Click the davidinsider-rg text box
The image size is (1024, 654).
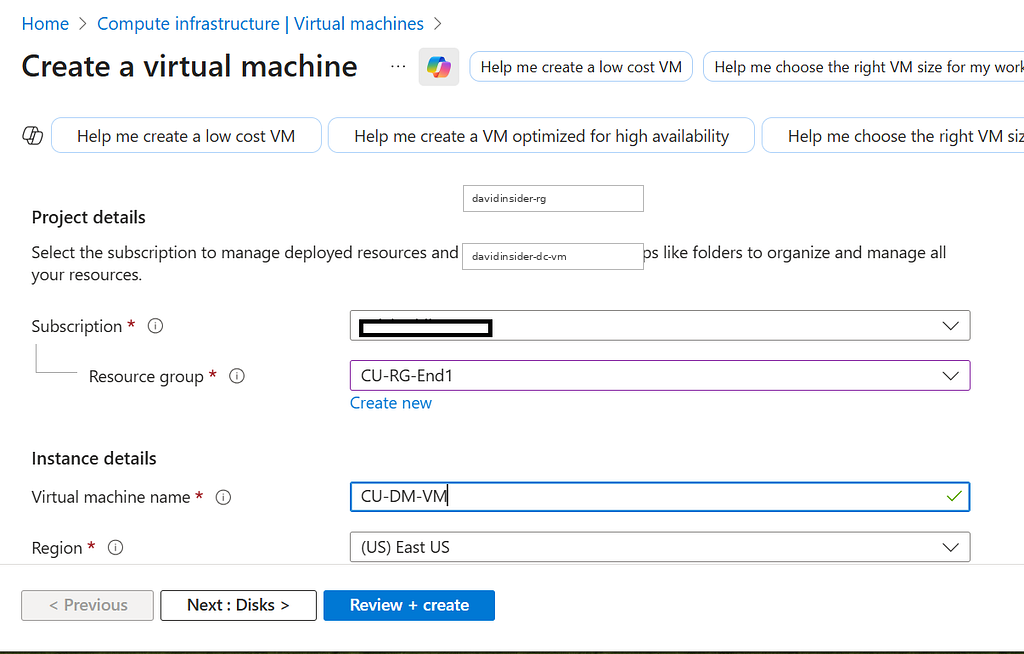point(553,199)
